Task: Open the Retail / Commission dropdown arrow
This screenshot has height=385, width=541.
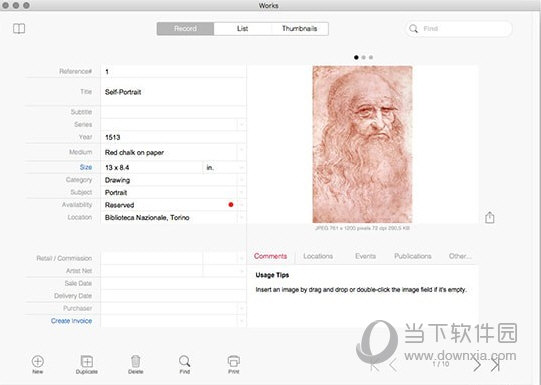Action: pos(242,258)
